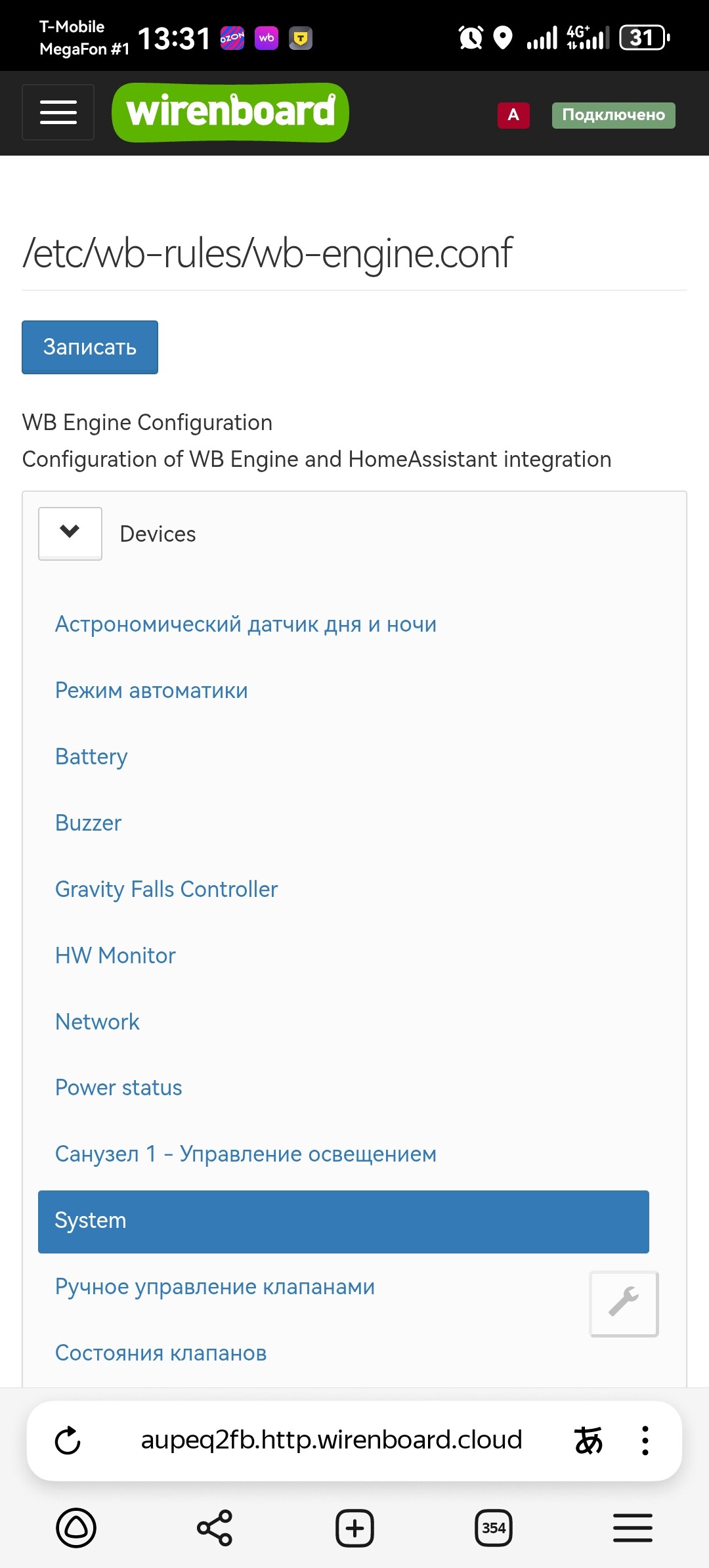Tap the browser share icon

coord(215,1528)
